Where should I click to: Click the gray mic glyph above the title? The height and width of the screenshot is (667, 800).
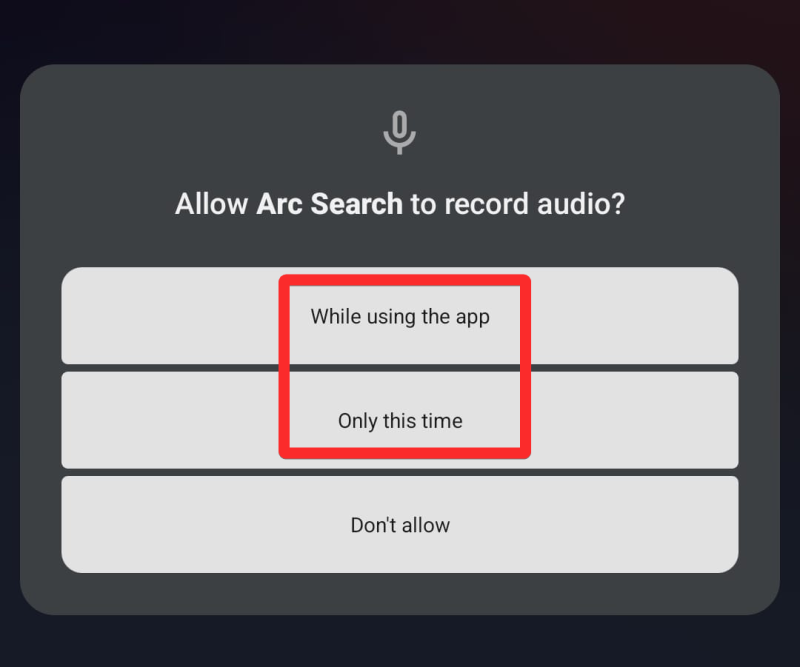point(399,132)
